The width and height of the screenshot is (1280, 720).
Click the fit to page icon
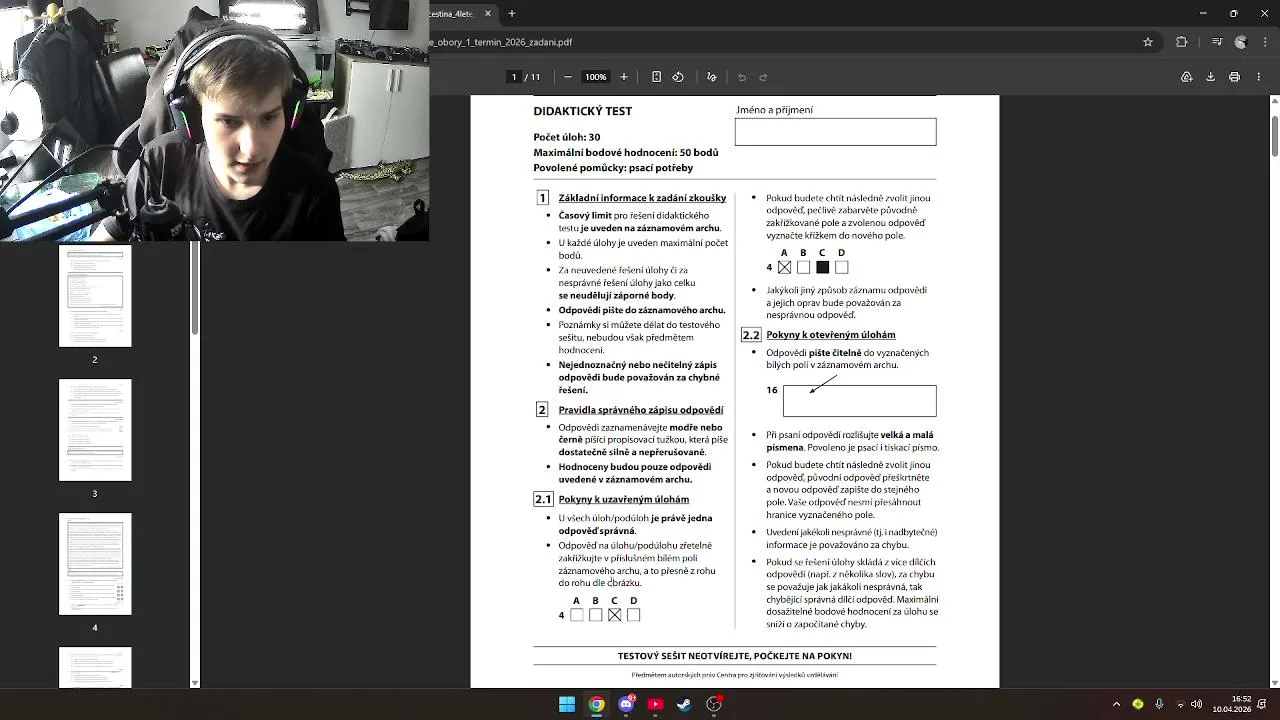pos(656,77)
